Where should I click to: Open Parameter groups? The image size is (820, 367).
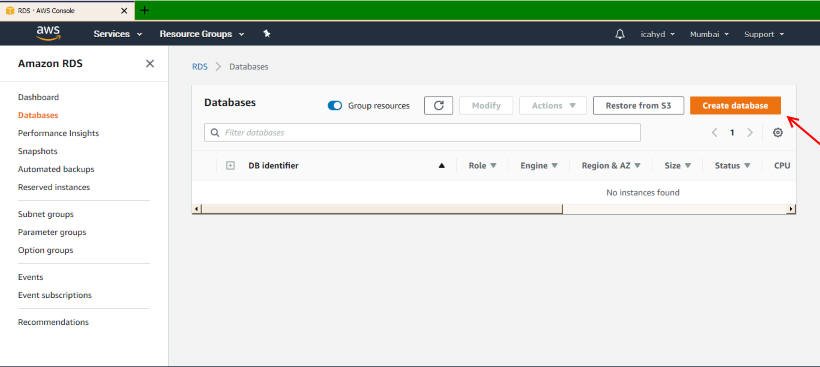point(52,232)
